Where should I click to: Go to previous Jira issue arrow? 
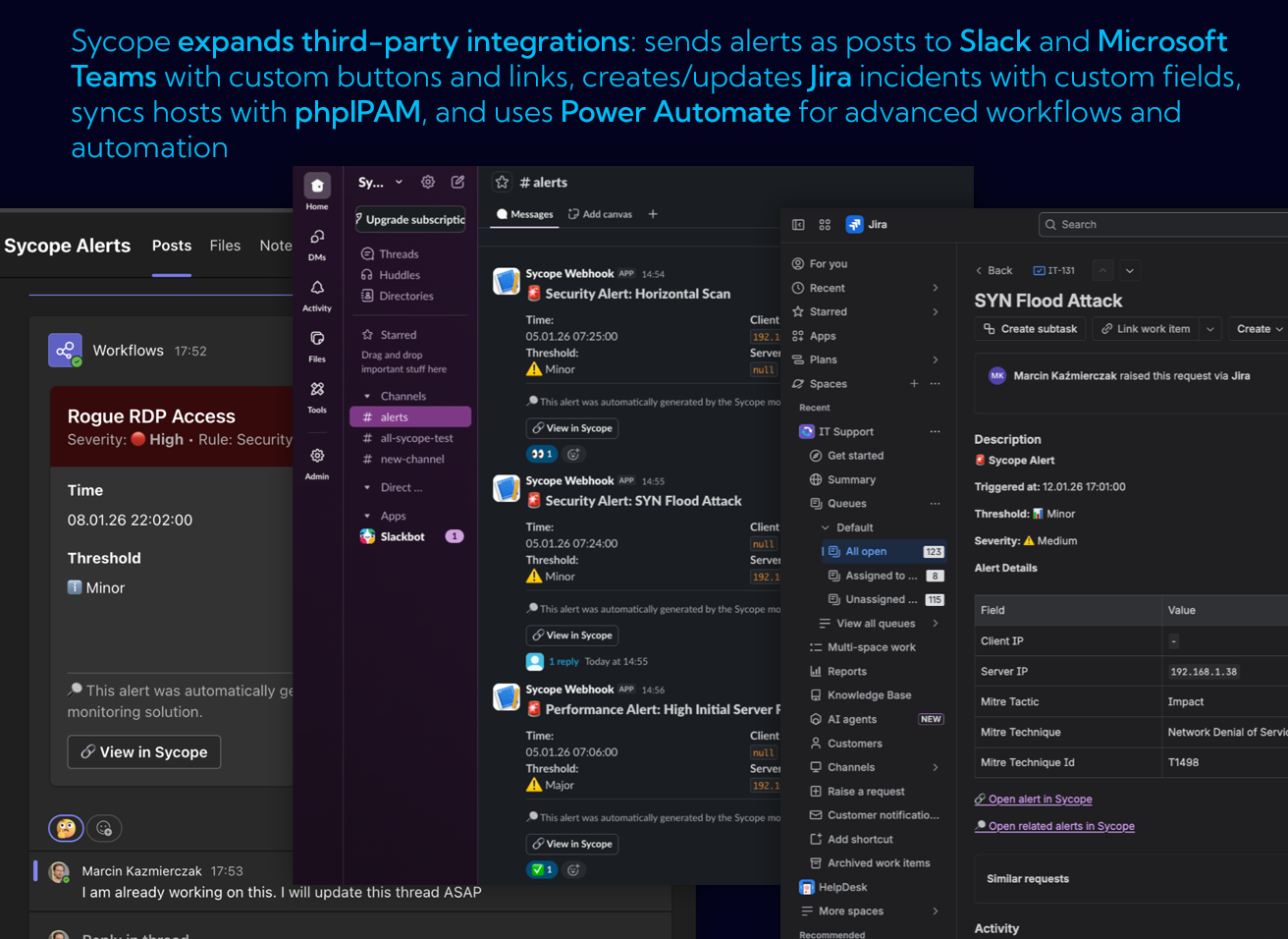pos(1102,270)
